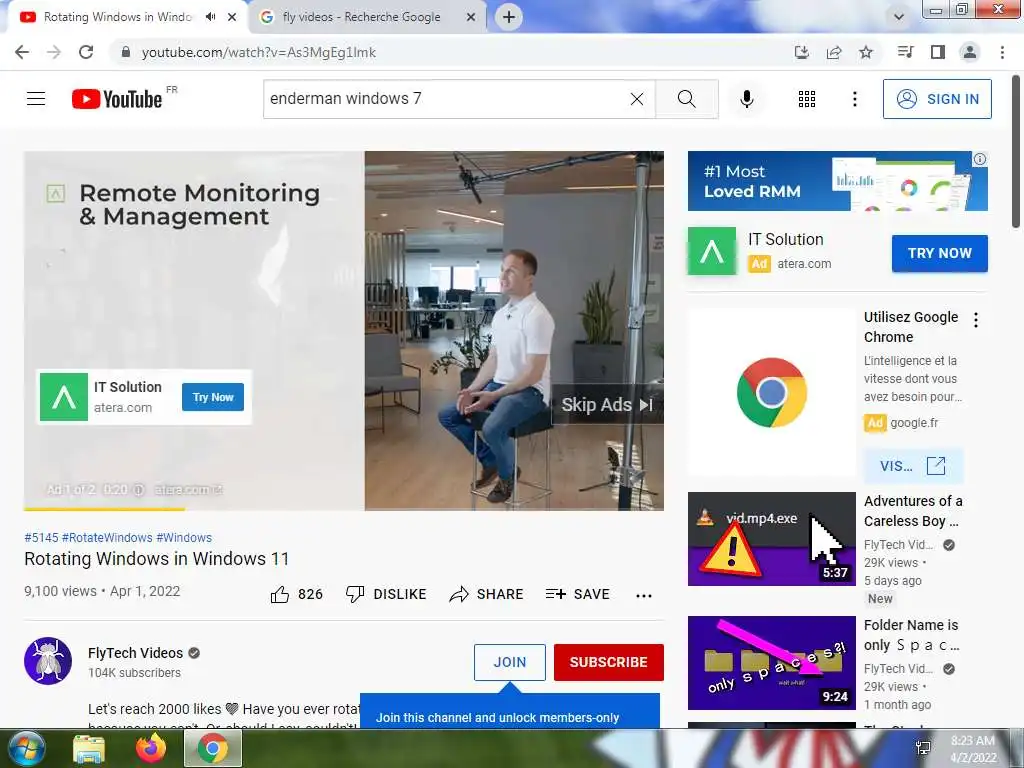Screen dimensions: 1024x768
Task: Open the only spaces folder video thumbnail
Action: (772, 663)
